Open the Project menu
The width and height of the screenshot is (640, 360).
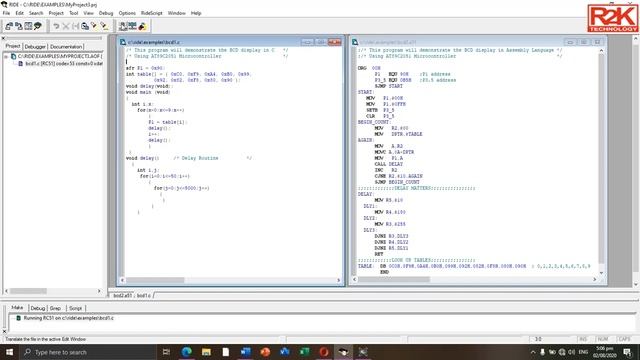[56, 13]
